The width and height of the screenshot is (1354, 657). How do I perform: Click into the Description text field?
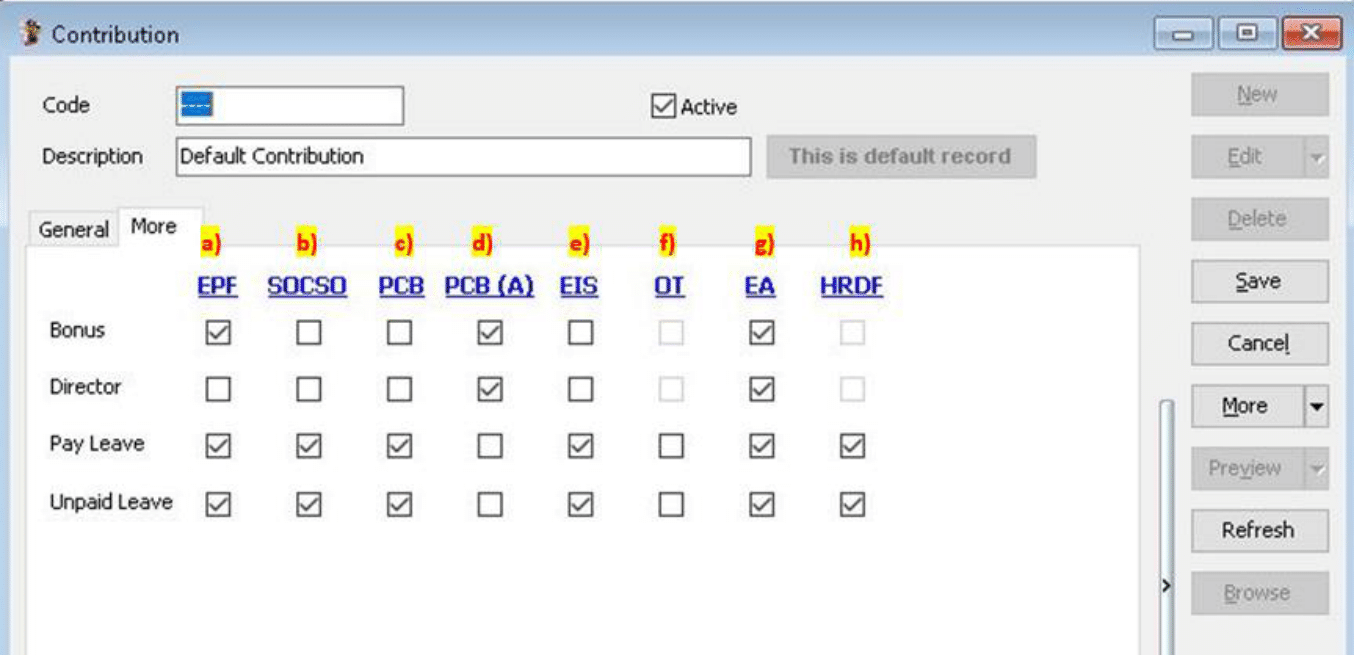tap(462, 157)
